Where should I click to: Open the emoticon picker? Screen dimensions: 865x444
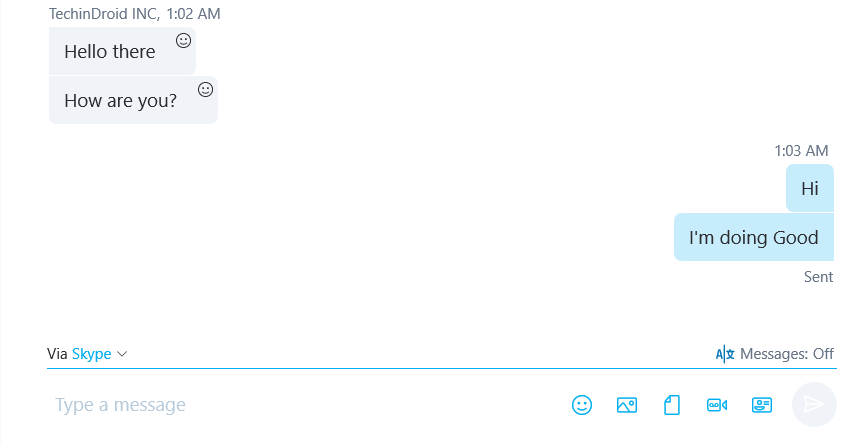[x=581, y=405]
